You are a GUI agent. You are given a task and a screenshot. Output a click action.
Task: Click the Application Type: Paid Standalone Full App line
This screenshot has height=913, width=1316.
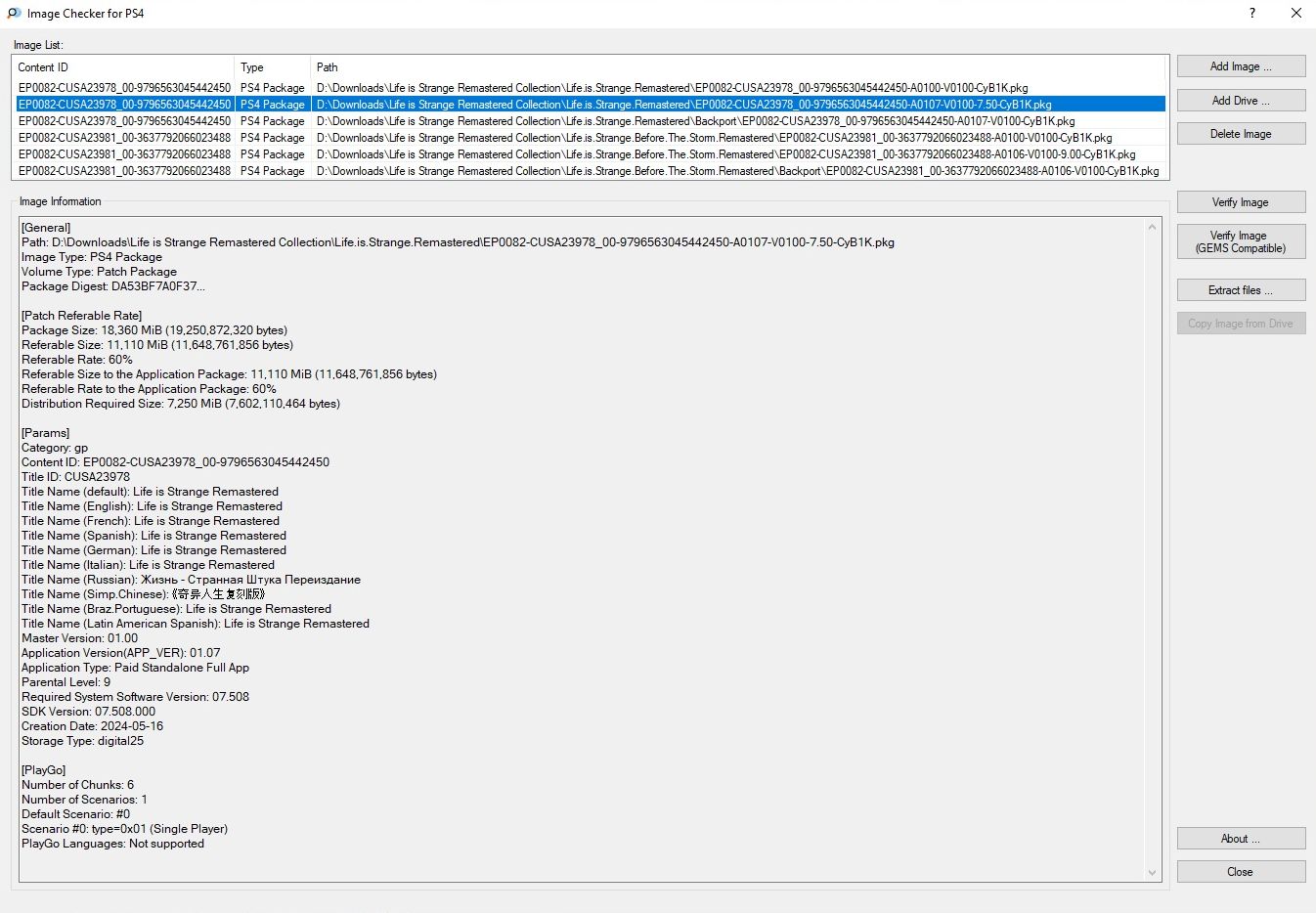tap(135, 668)
